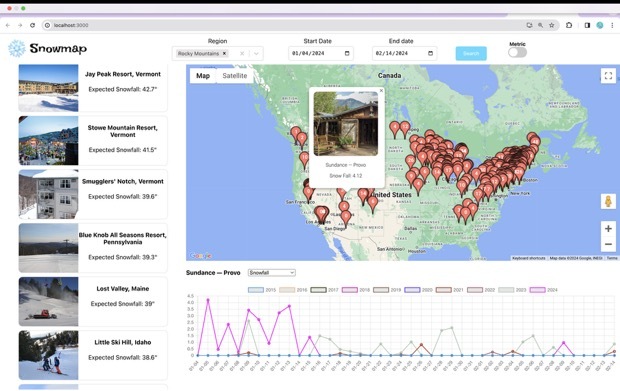Open the Snowfall chart metric dropdown
The height and width of the screenshot is (391, 620).
[x=272, y=273]
